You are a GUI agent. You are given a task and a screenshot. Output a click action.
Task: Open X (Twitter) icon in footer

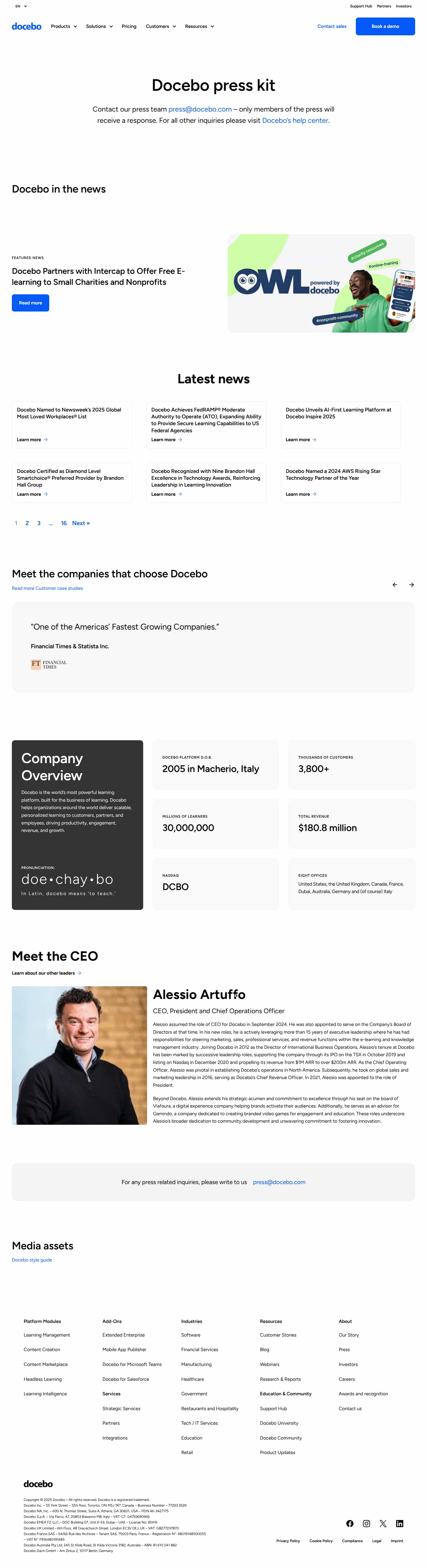tap(383, 1523)
